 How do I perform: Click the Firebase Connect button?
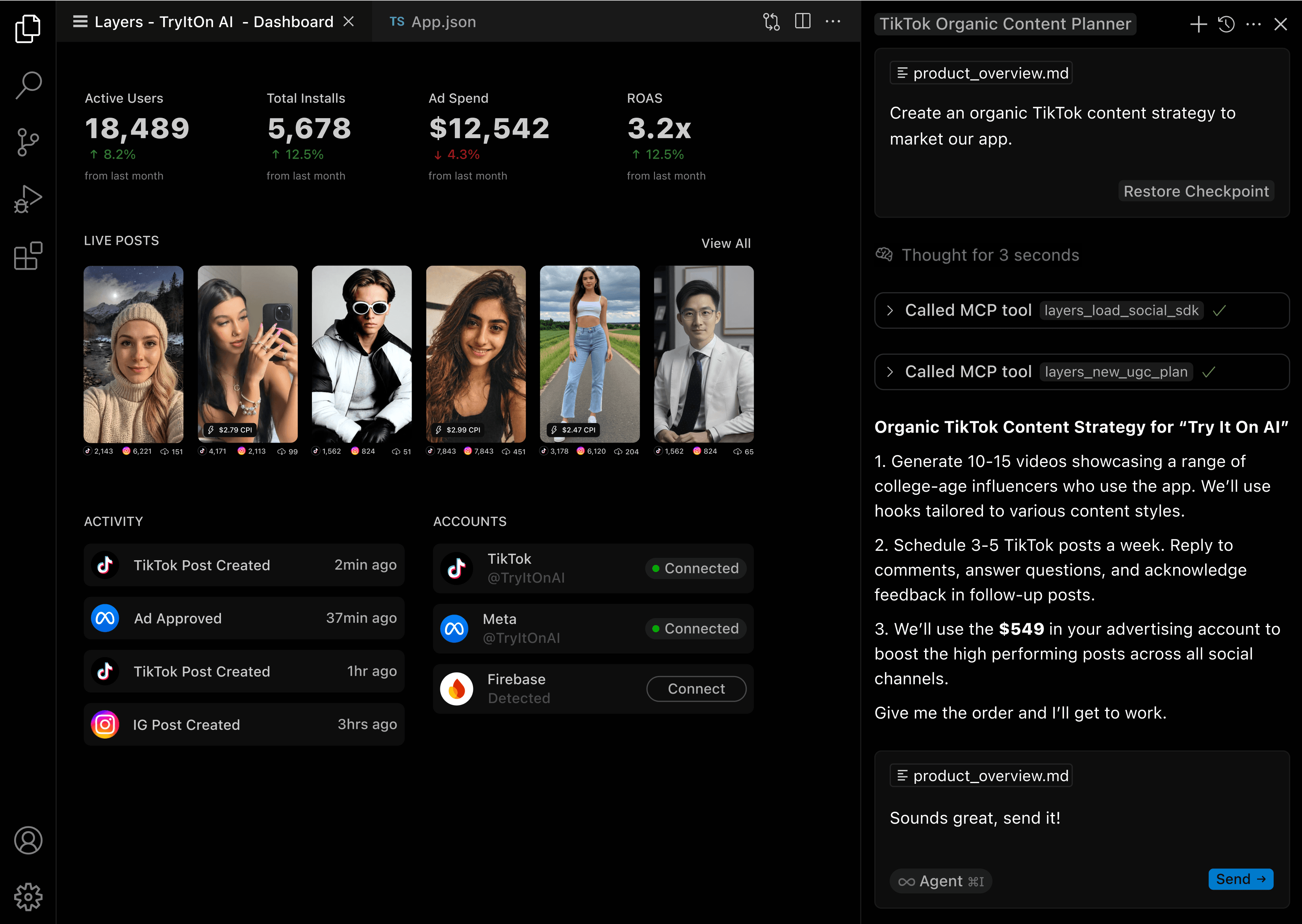point(696,689)
